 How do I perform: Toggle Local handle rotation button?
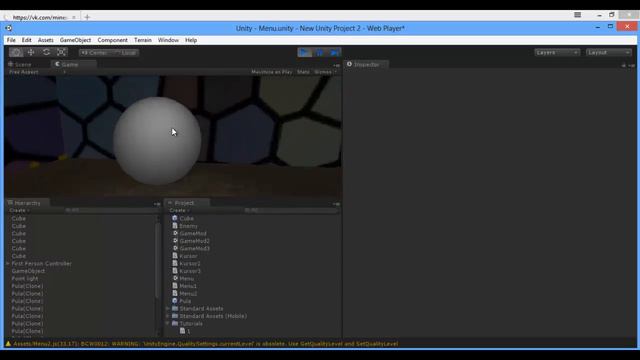click(124, 53)
